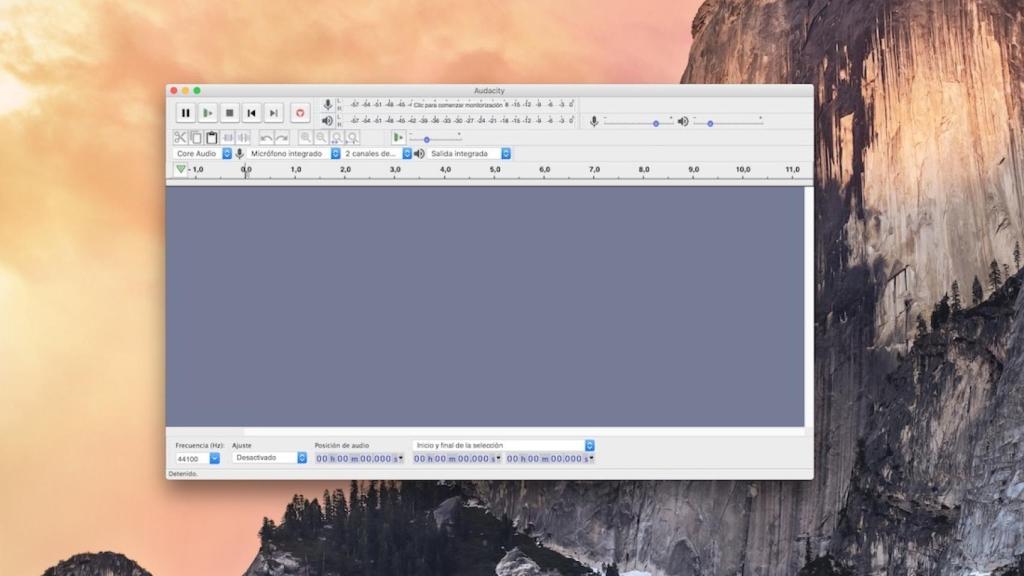Open the Inicio y final de la selección selector
The height and width of the screenshot is (576, 1024).
click(501, 445)
